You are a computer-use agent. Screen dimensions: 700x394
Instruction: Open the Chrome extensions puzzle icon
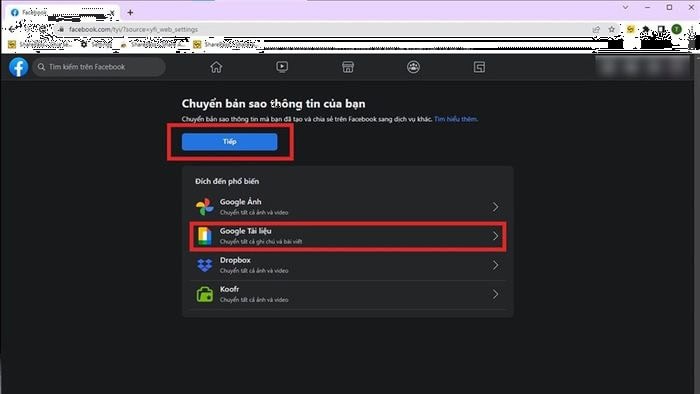[x=646, y=29]
